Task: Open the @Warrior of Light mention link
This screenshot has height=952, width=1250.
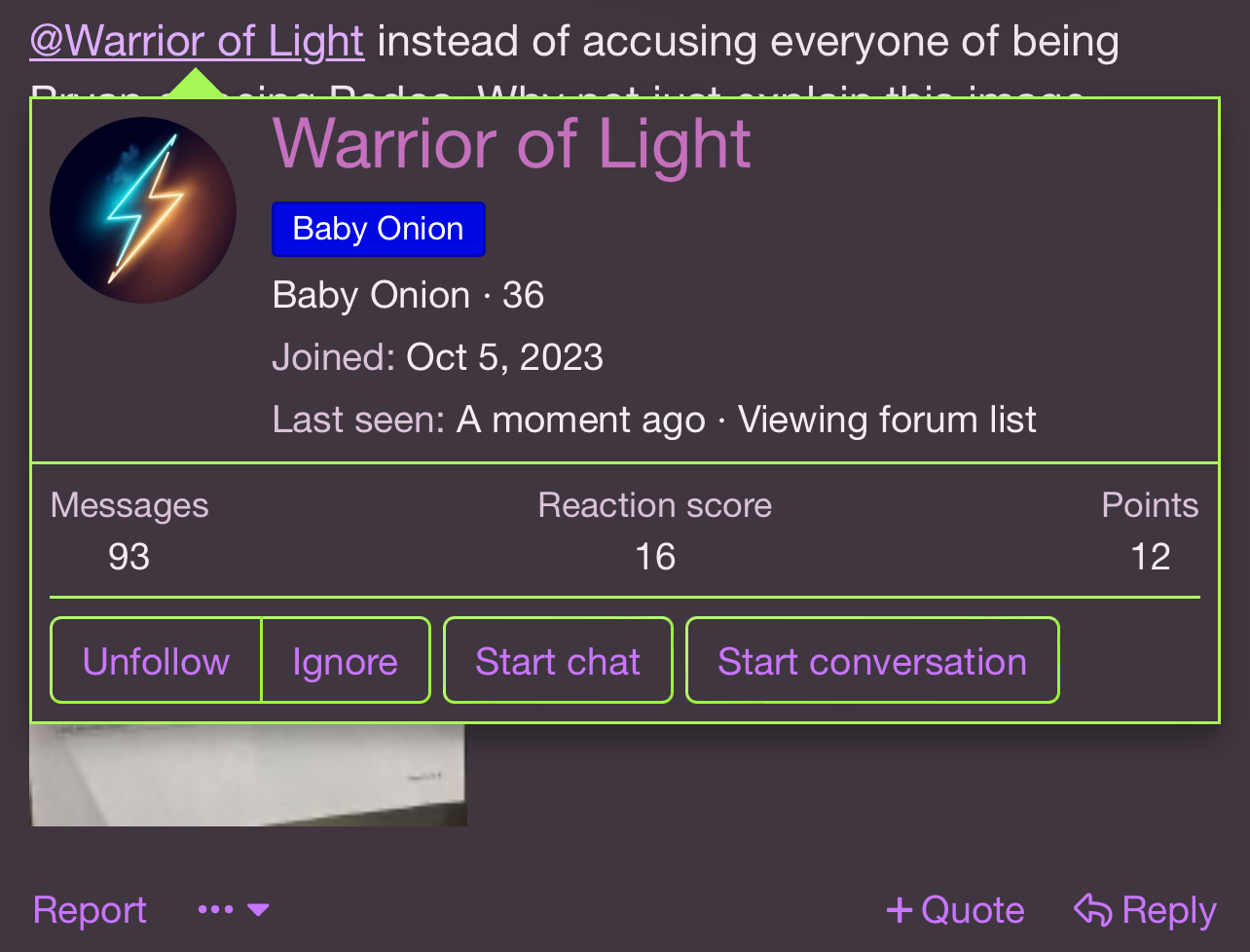Action: click(x=197, y=42)
